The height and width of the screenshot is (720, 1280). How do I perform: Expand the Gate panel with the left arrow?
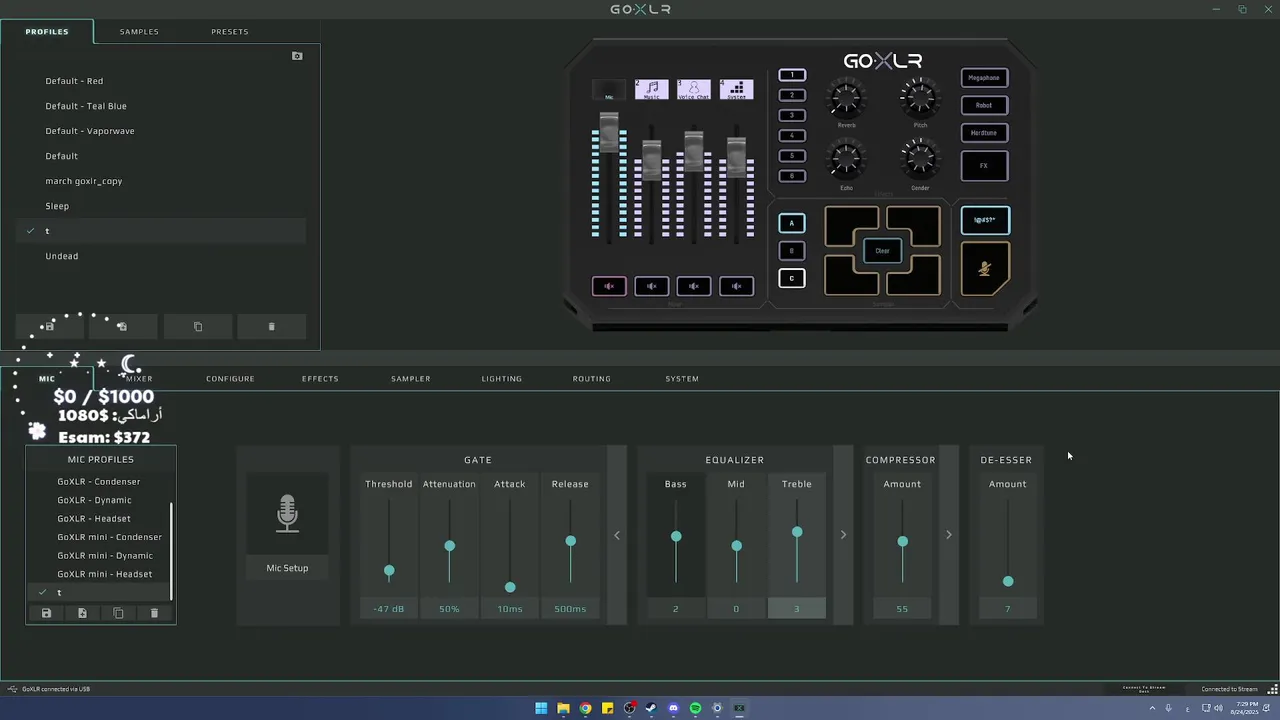[x=617, y=535]
